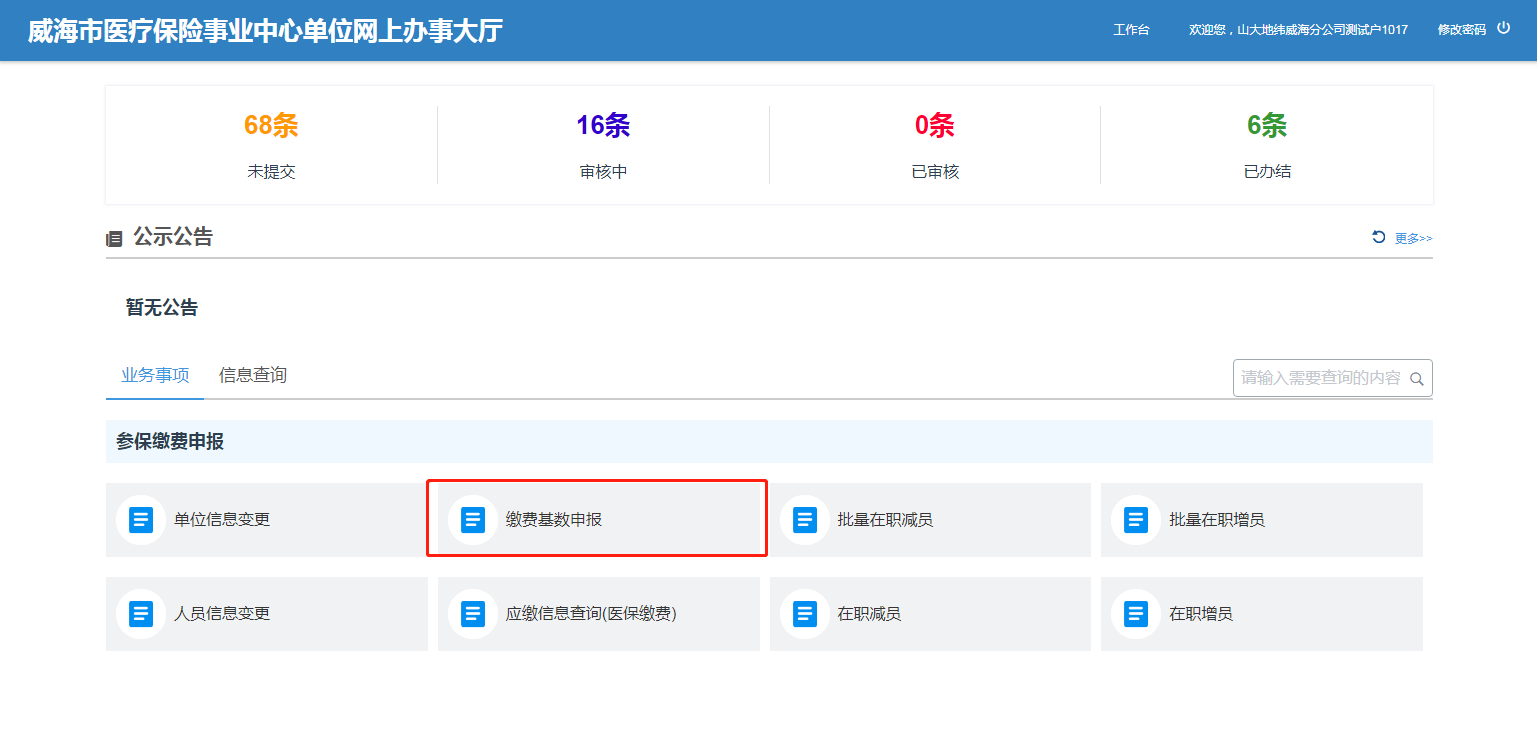Open the 工作台 link in header

click(x=1131, y=30)
